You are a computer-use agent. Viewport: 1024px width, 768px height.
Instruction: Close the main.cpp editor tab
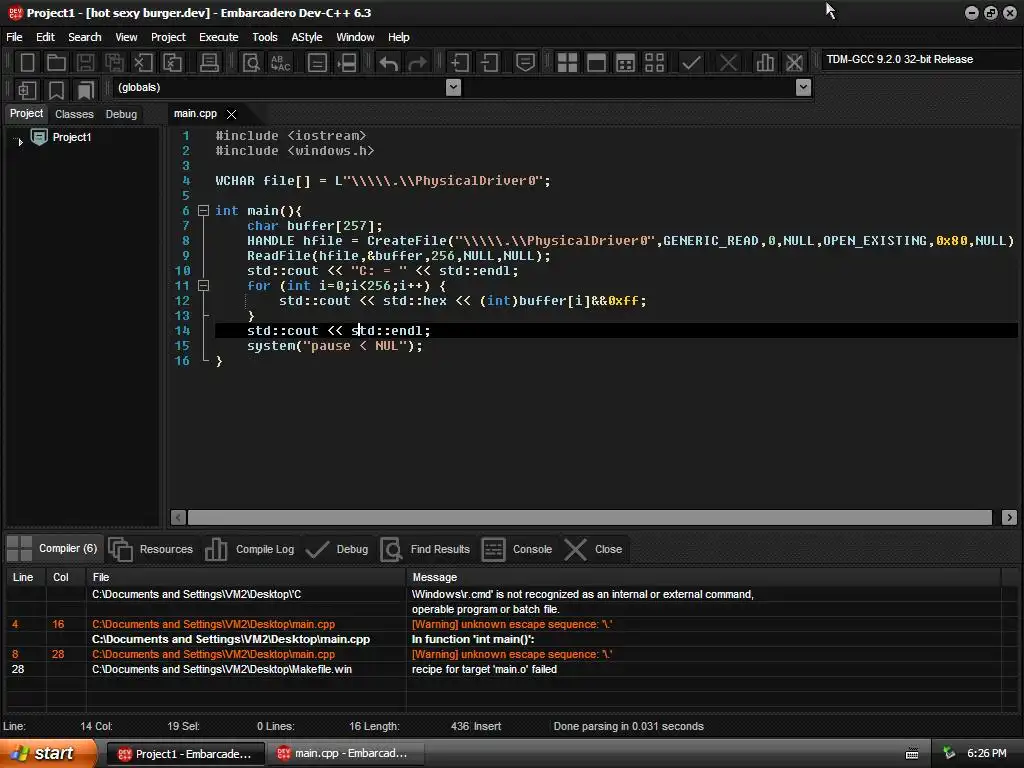coord(231,114)
